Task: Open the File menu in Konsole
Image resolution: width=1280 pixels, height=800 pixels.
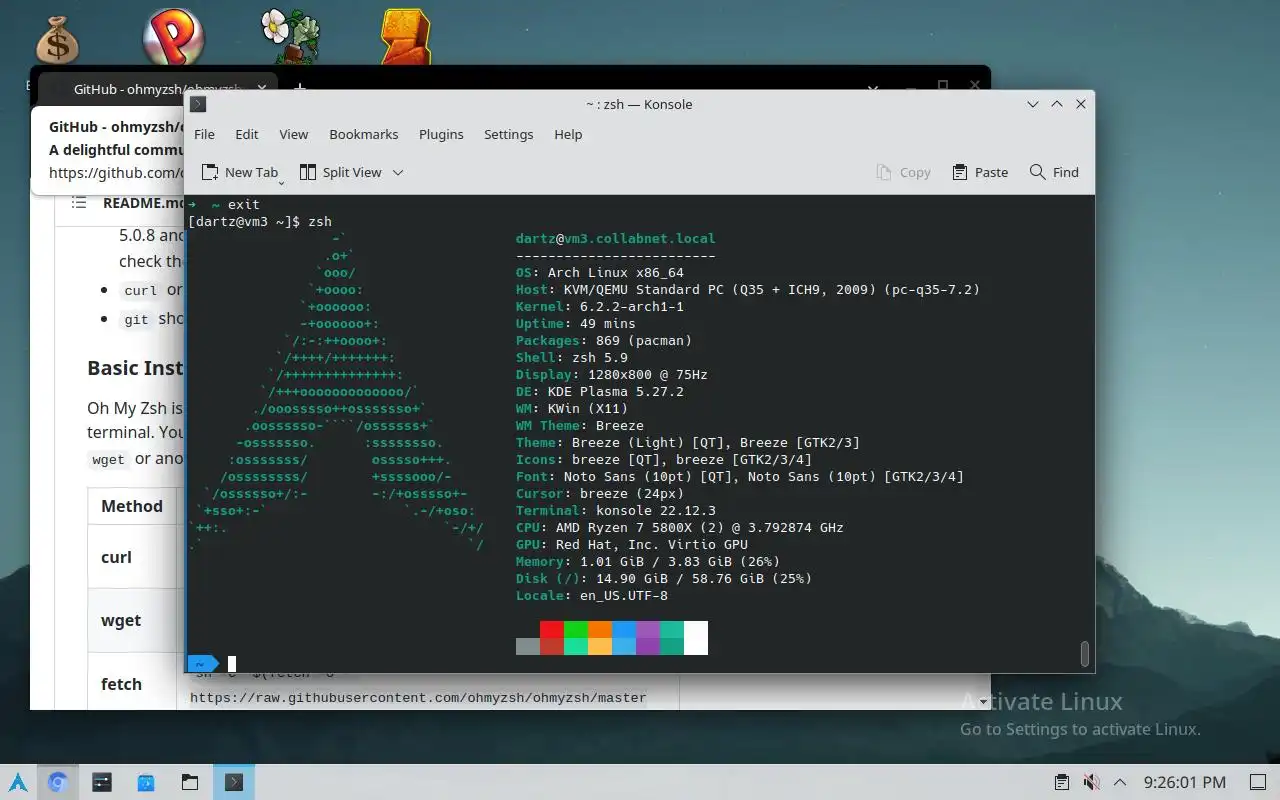Action: pyautogui.click(x=204, y=134)
